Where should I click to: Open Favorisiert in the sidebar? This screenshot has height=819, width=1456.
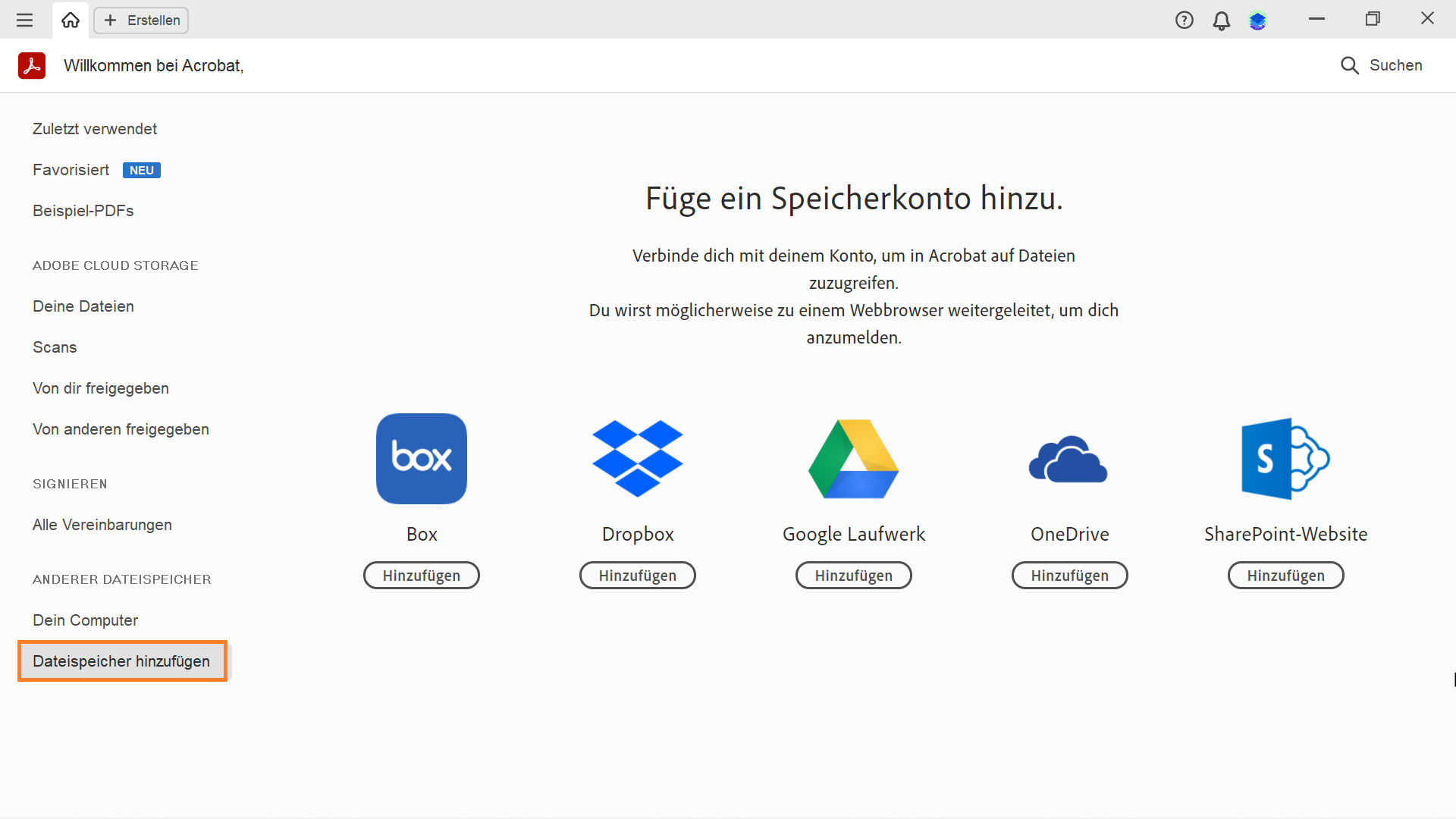(x=71, y=170)
